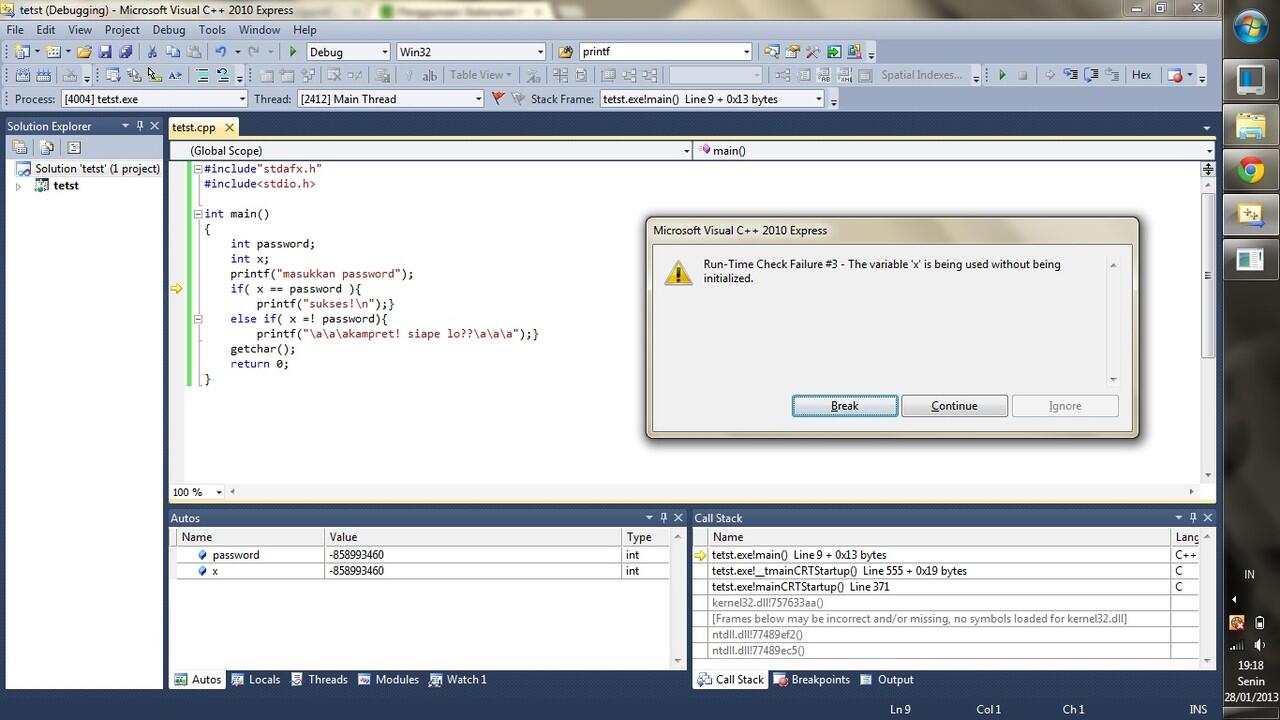Click the Show All Files icon in Solution Explorer

(46, 147)
